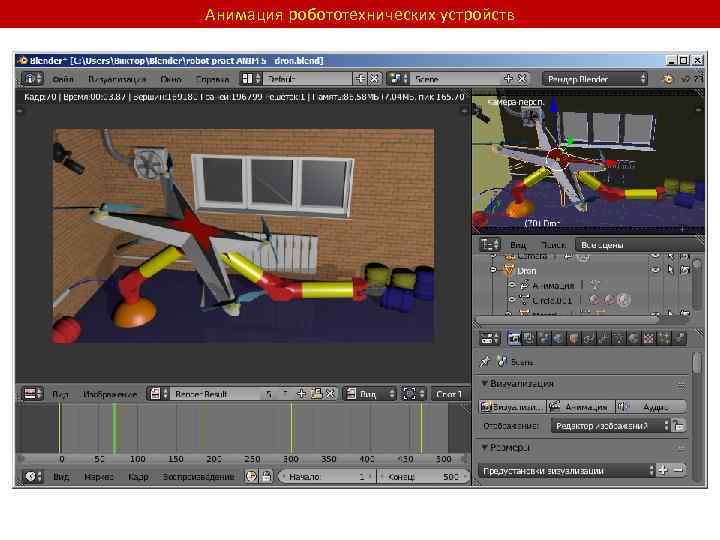Screen dimensions: 720x540
Task: Open the Визуализация menu in the top bar
Action: tap(117, 79)
